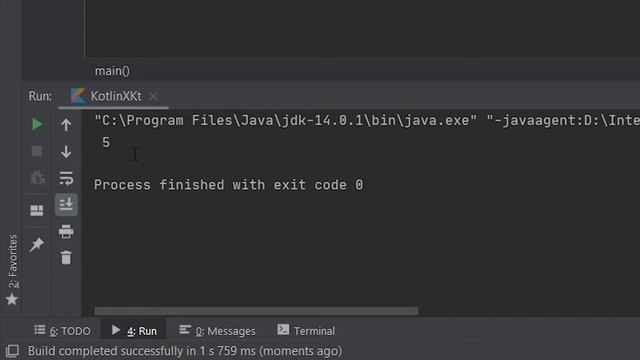Click 'Process finished with exit code 0' text

click(229, 185)
